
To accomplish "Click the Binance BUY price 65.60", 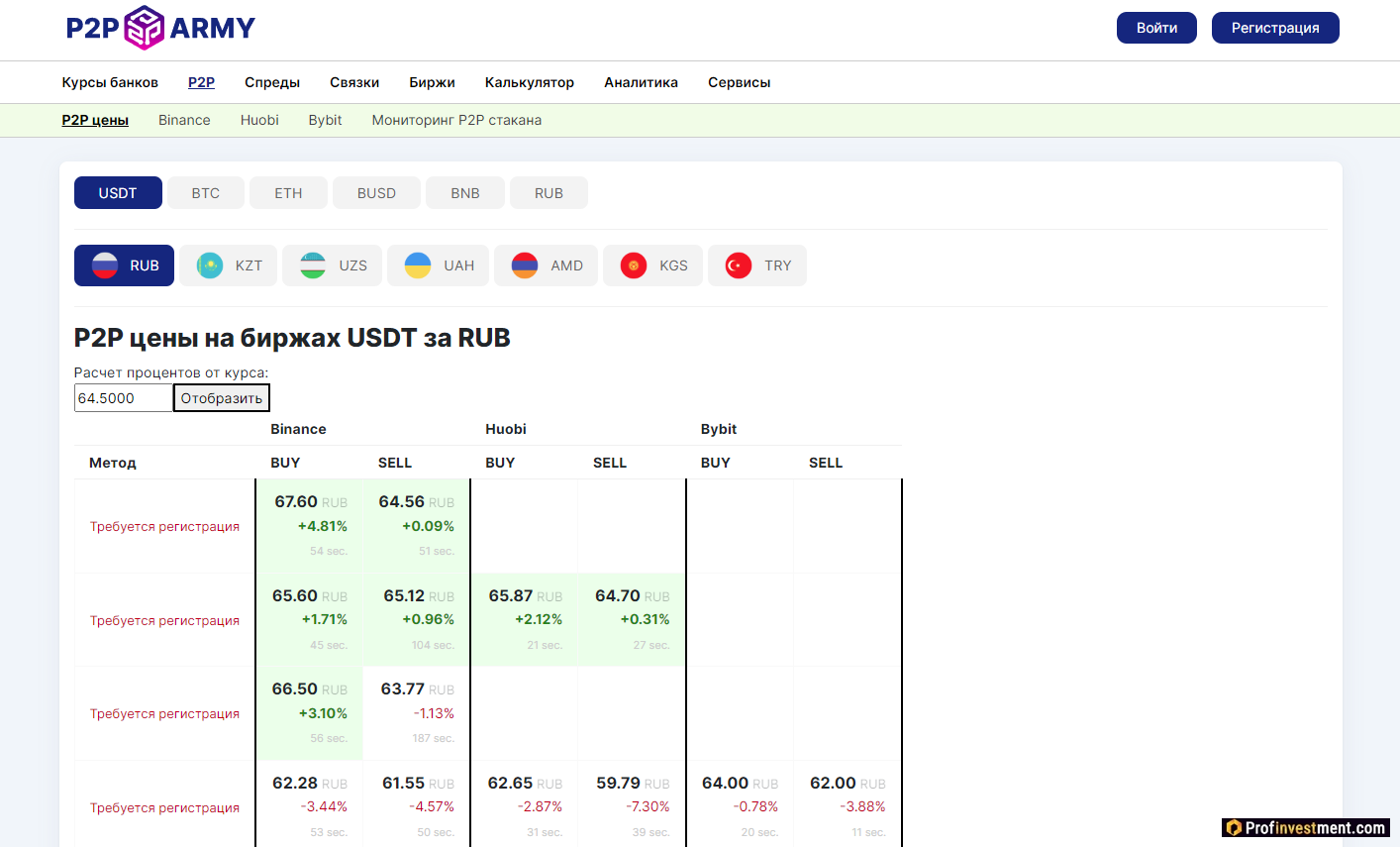I will [x=295, y=596].
